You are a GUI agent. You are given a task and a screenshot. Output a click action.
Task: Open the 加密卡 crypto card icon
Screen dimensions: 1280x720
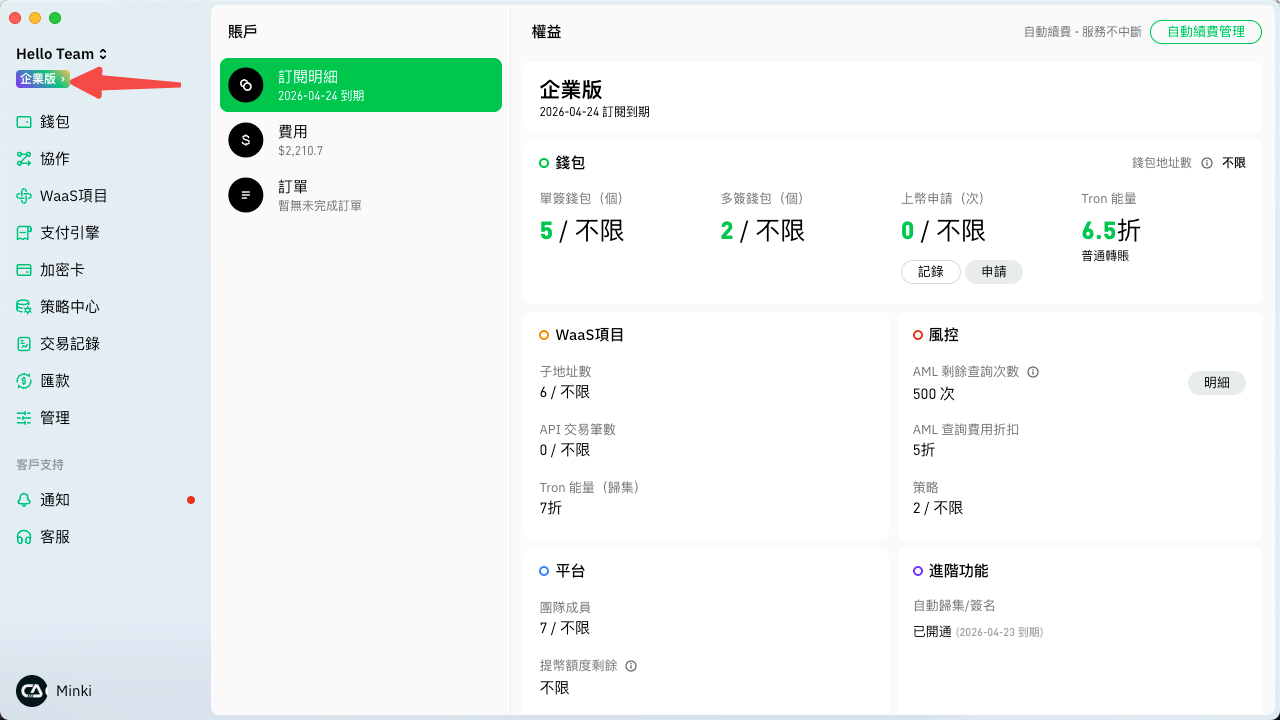pyautogui.click(x=24, y=270)
